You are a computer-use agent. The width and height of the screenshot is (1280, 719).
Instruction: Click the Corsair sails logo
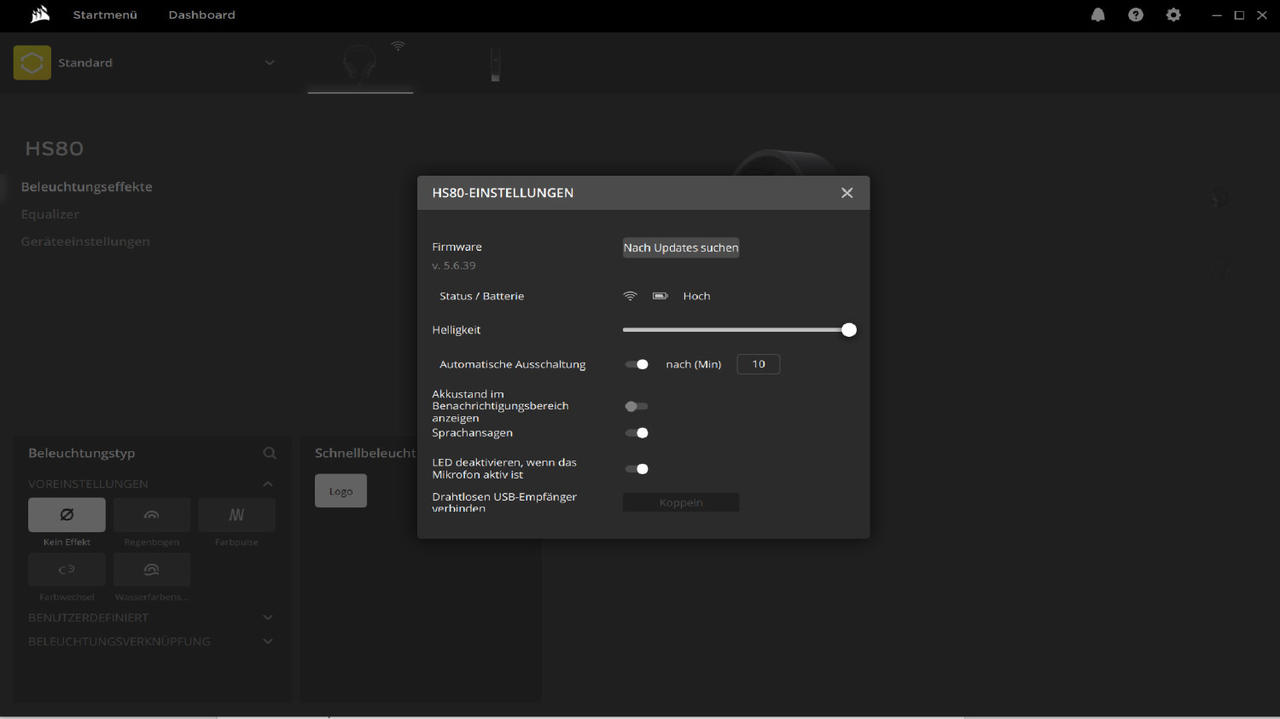[x=41, y=15]
